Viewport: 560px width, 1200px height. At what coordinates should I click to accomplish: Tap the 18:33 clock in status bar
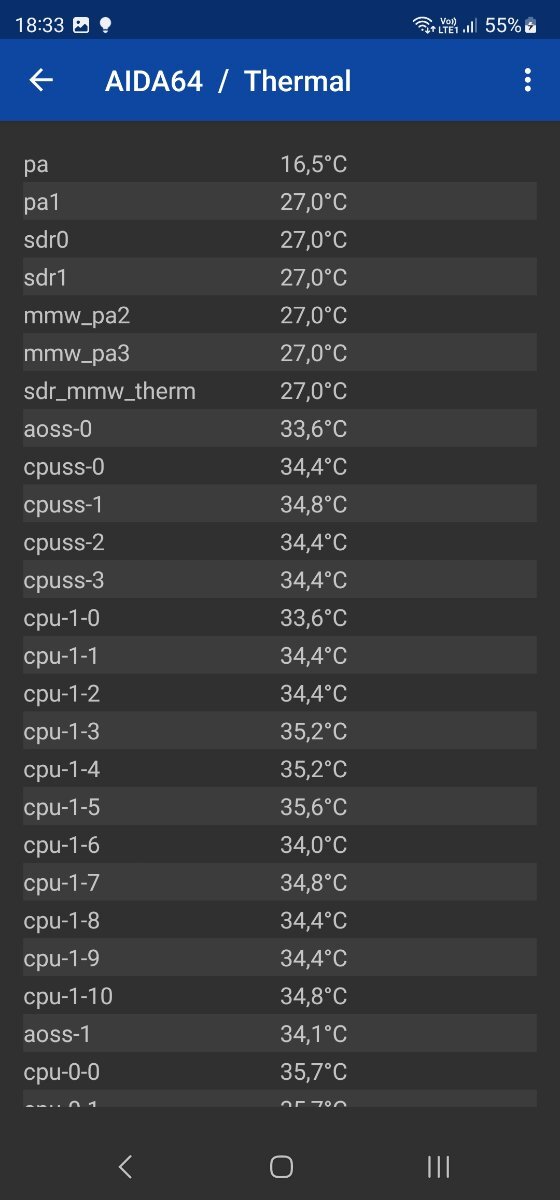[39, 26]
